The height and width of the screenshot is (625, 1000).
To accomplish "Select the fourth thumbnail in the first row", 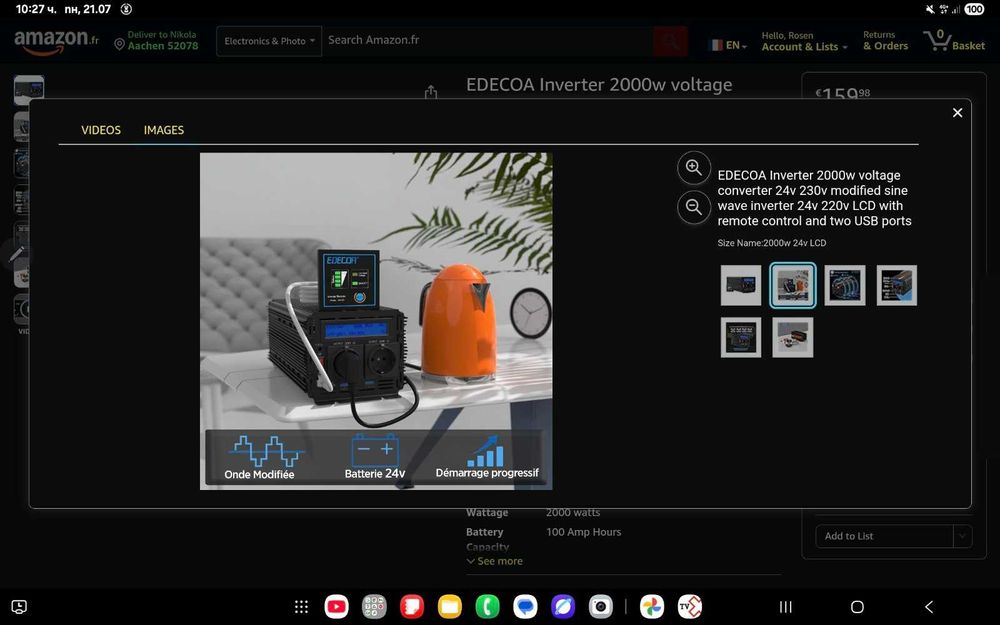I will coord(897,285).
